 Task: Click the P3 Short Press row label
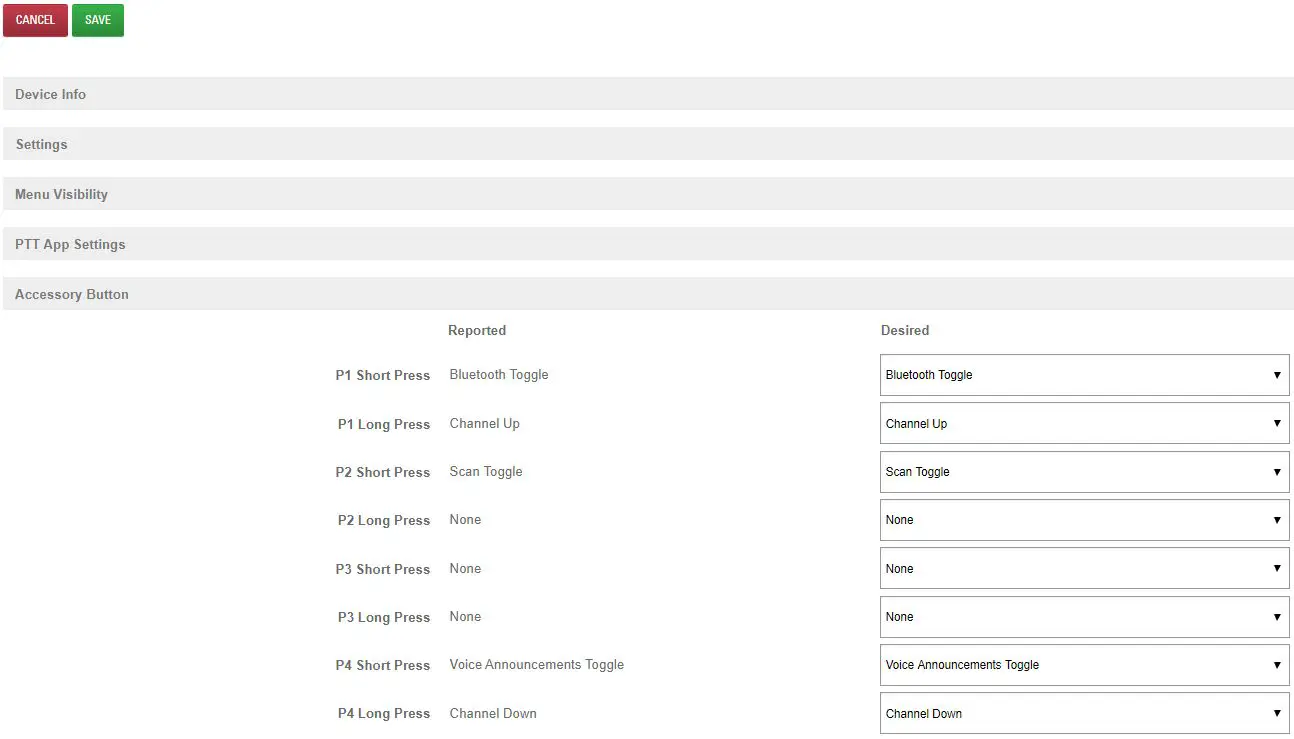tap(383, 570)
